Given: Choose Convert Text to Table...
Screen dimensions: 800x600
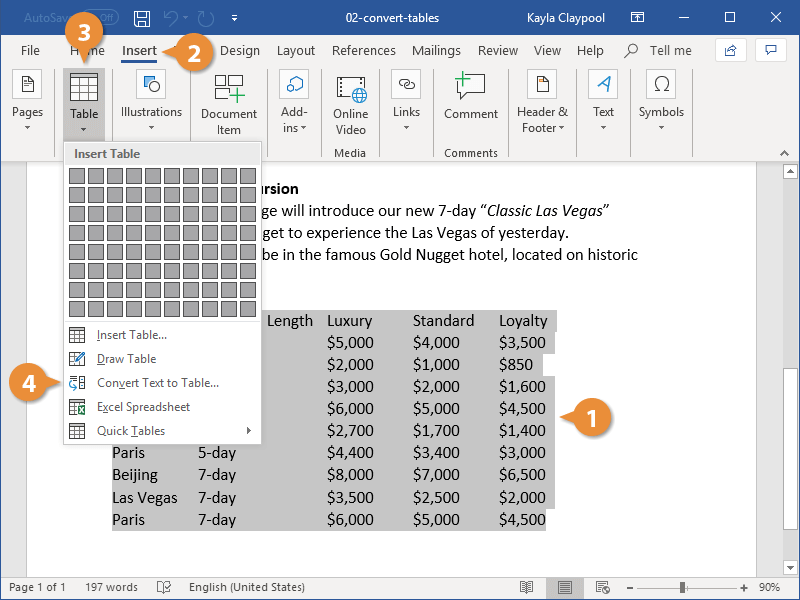Looking at the screenshot, I should click(x=157, y=383).
